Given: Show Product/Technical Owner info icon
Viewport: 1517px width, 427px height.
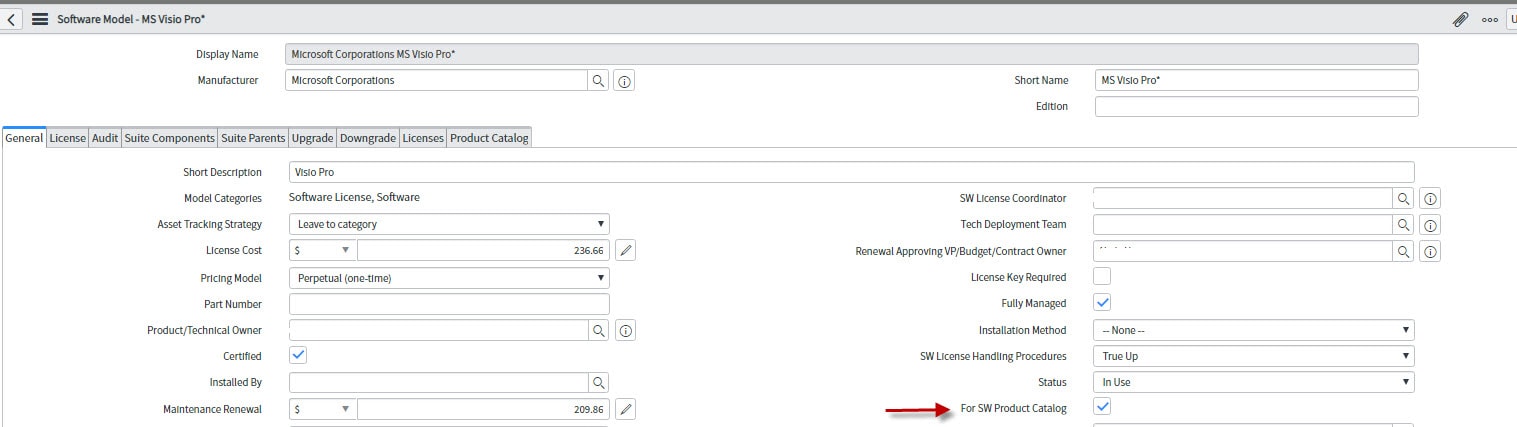Looking at the screenshot, I should (x=624, y=331).
